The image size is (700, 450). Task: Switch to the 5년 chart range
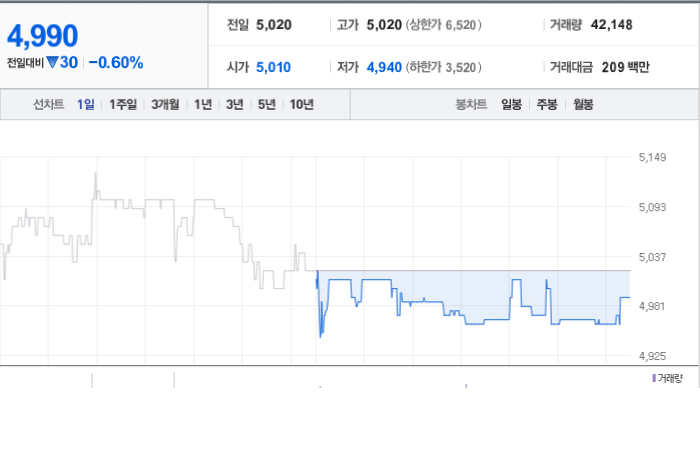[267, 104]
